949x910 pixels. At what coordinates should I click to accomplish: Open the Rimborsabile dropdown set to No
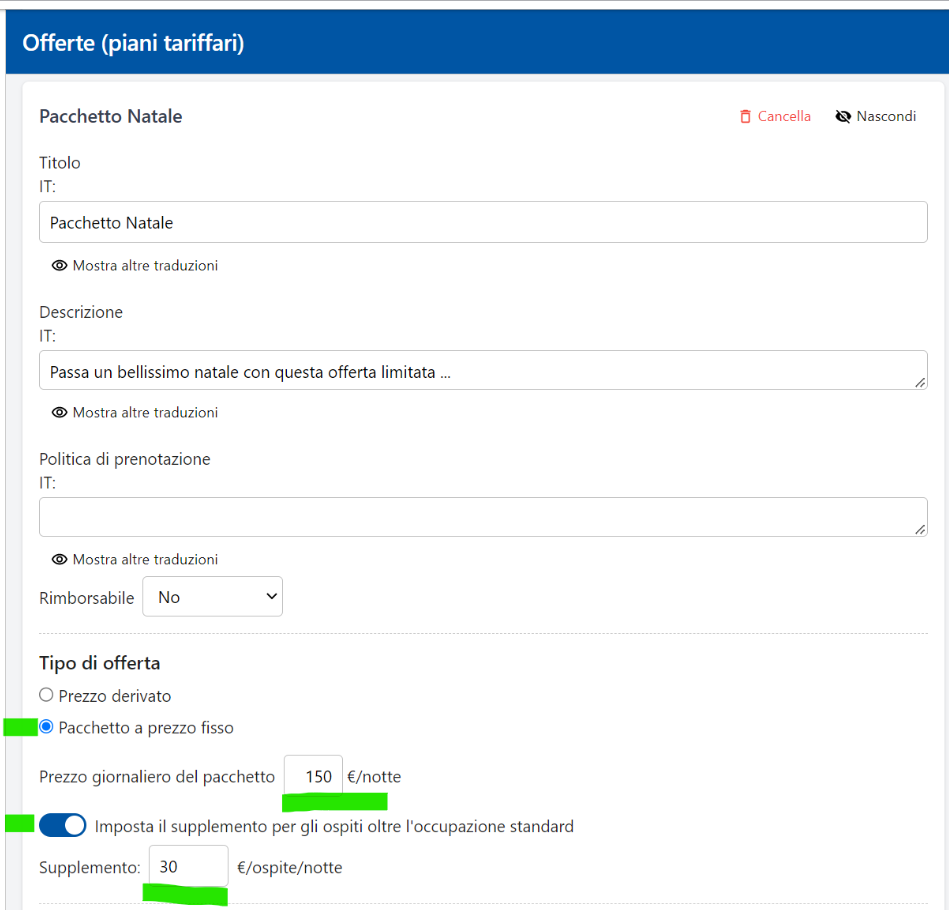point(212,597)
